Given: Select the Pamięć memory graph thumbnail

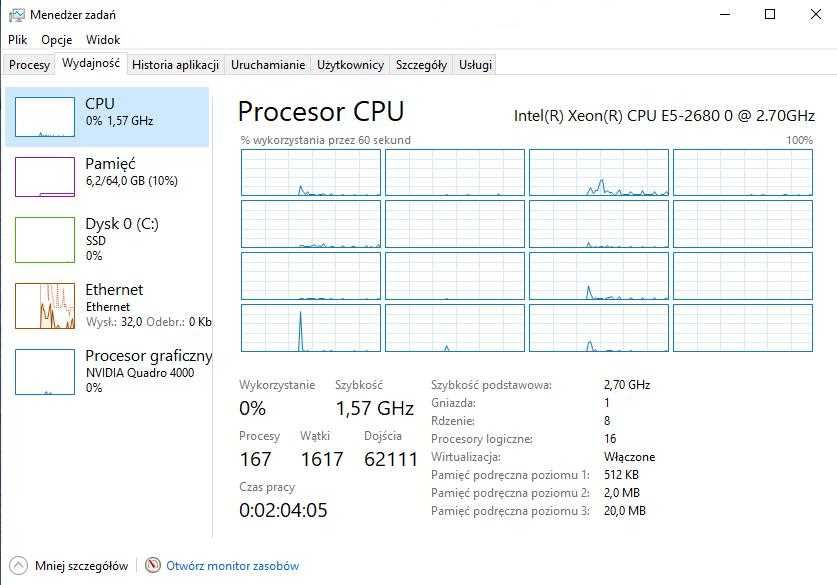Looking at the screenshot, I should [45, 177].
